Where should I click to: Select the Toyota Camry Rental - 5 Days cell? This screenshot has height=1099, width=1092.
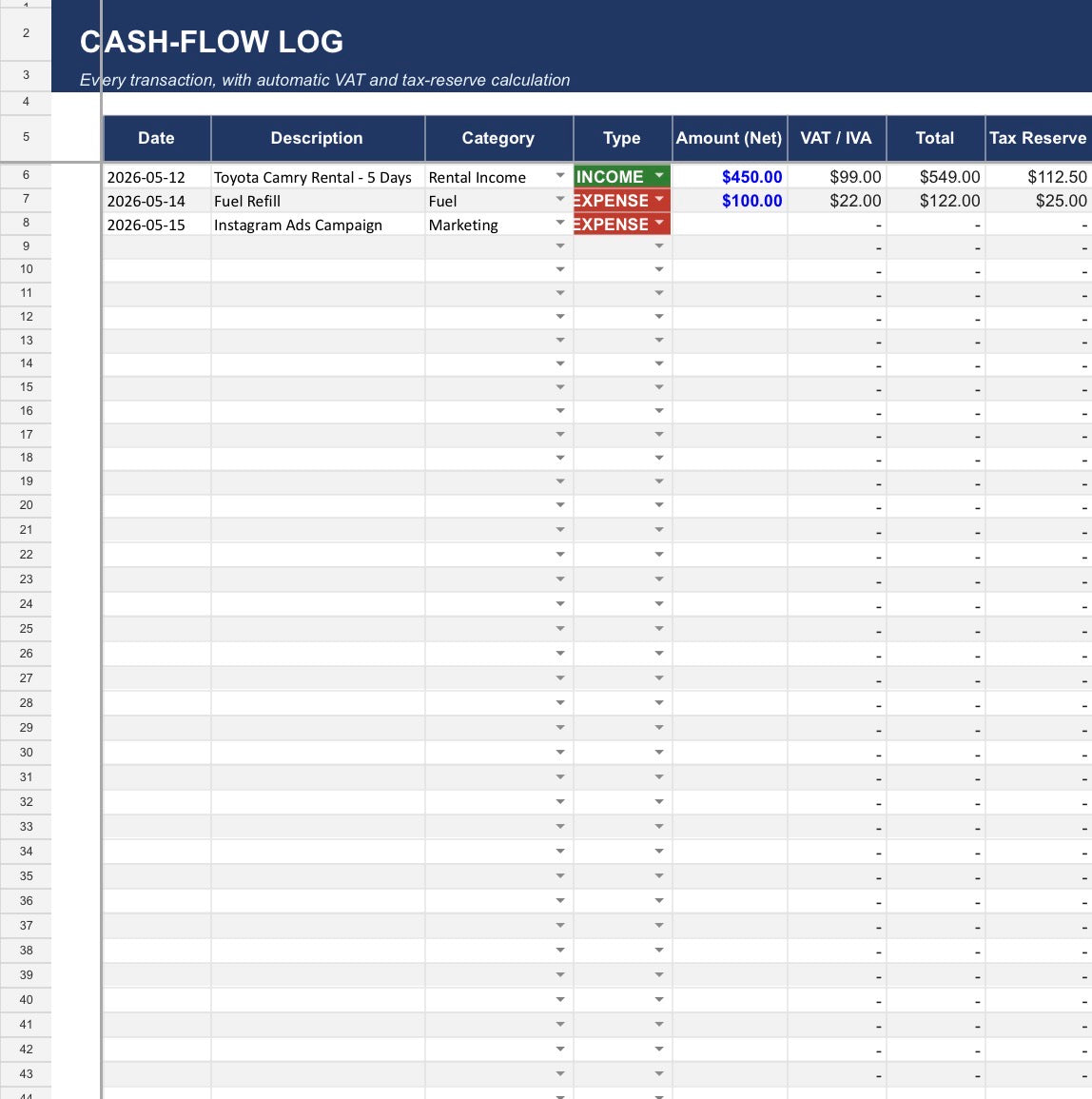(x=318, y=177)
